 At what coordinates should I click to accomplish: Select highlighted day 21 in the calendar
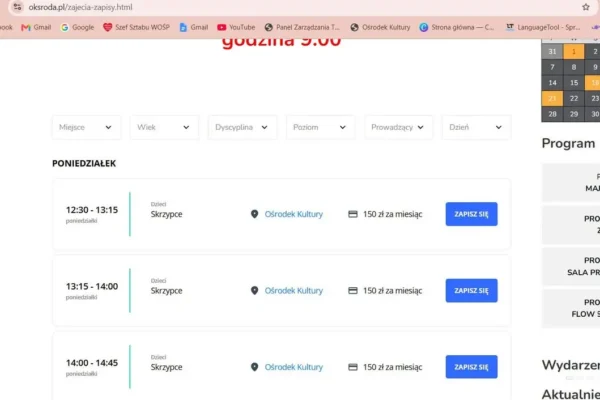(552, 98)
